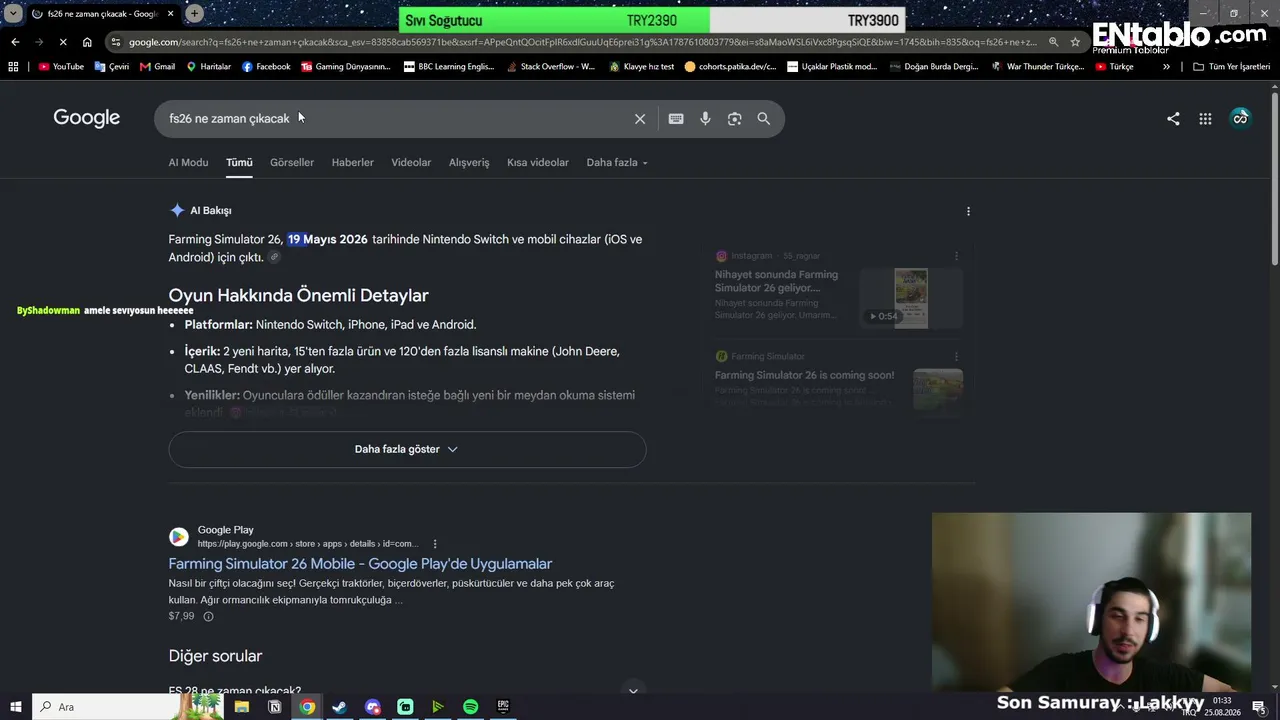Open the Discord icon in the taskbar
1280x720 pixels.
tap(373, 707)
